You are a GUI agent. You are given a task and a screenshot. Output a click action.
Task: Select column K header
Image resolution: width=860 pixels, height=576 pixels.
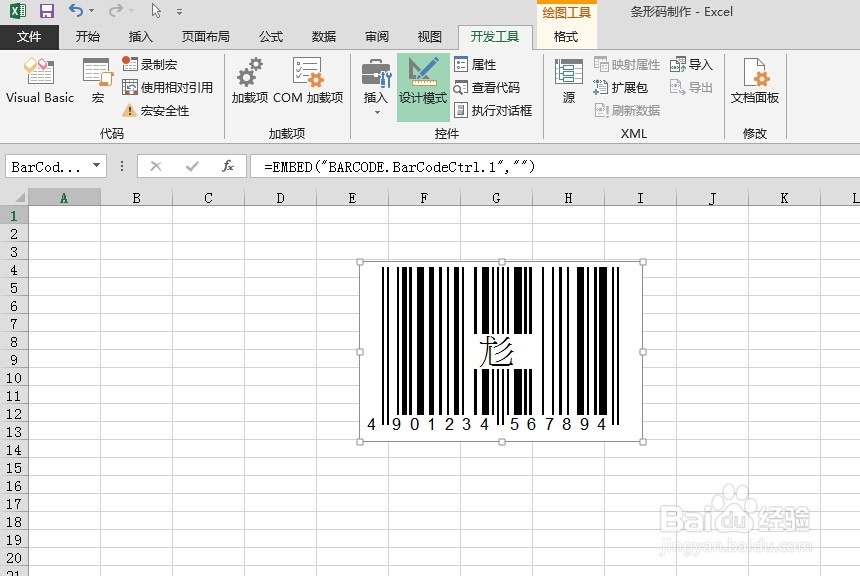coord(784,197)
